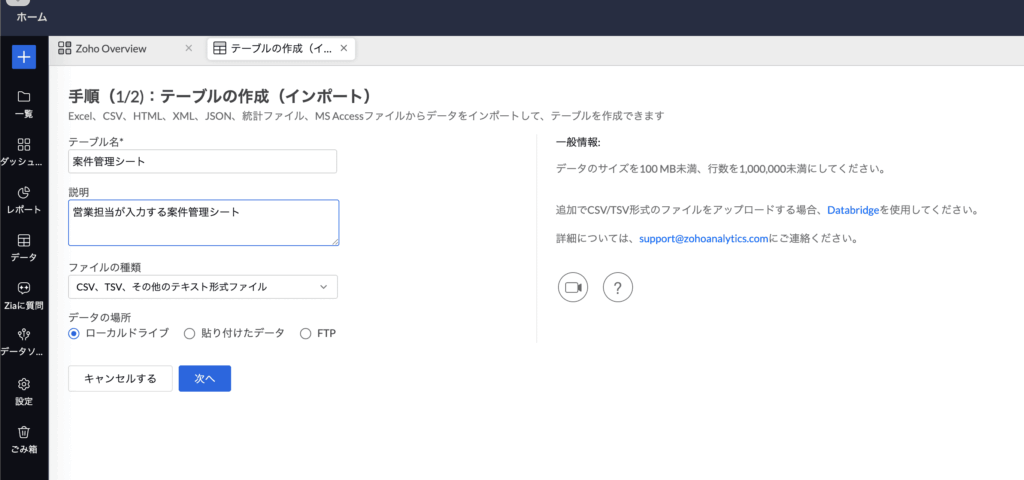Open the 設定 gear icon
Viewport: 1024px width, 480px height.
[24, 384]
